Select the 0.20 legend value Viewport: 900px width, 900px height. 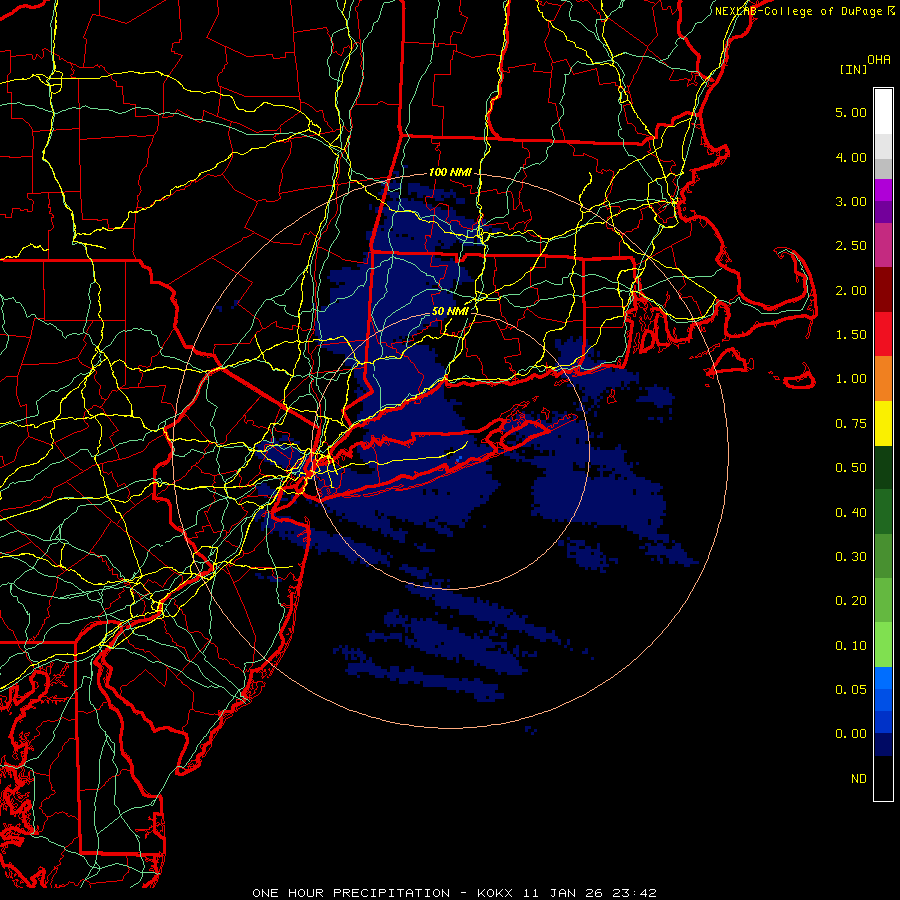pos(851,601)
